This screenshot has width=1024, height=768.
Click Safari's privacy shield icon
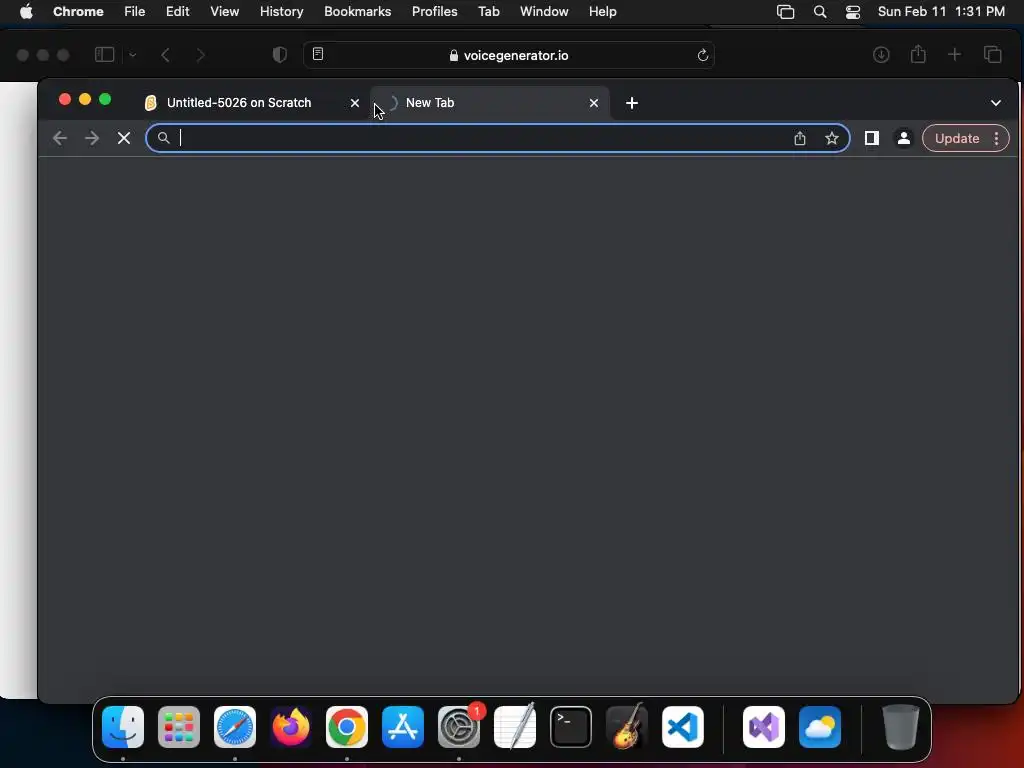[280, 55]
